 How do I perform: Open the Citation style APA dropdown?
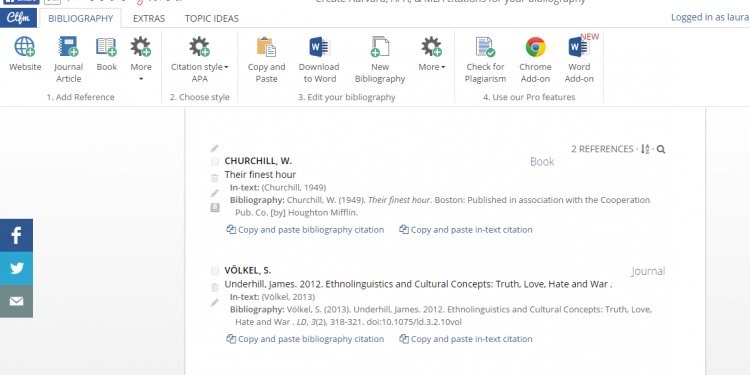pos(199,59)
